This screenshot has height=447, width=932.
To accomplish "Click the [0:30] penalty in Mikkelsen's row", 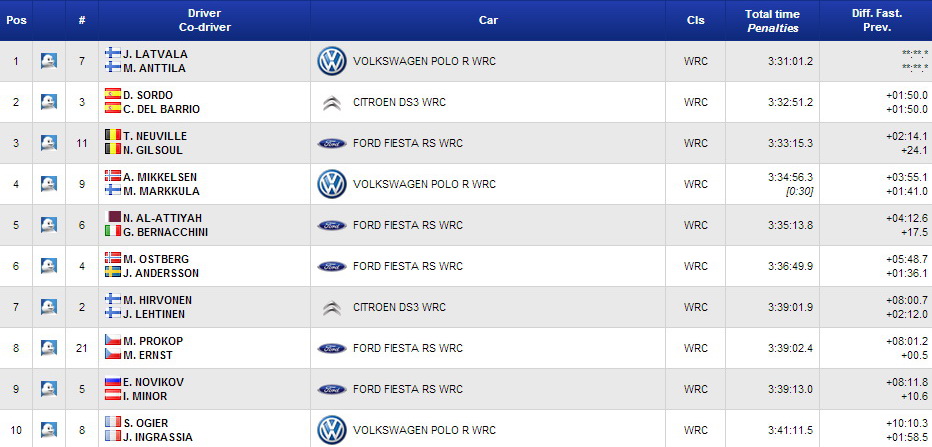I will tap(801, 191).
